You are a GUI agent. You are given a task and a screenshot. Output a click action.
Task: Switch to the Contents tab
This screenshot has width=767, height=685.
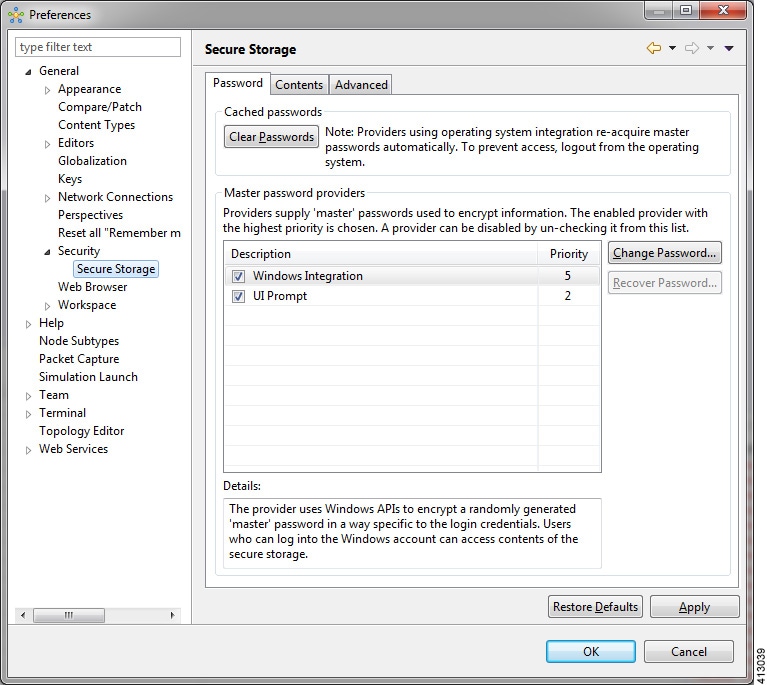click(x=299, y=85)
